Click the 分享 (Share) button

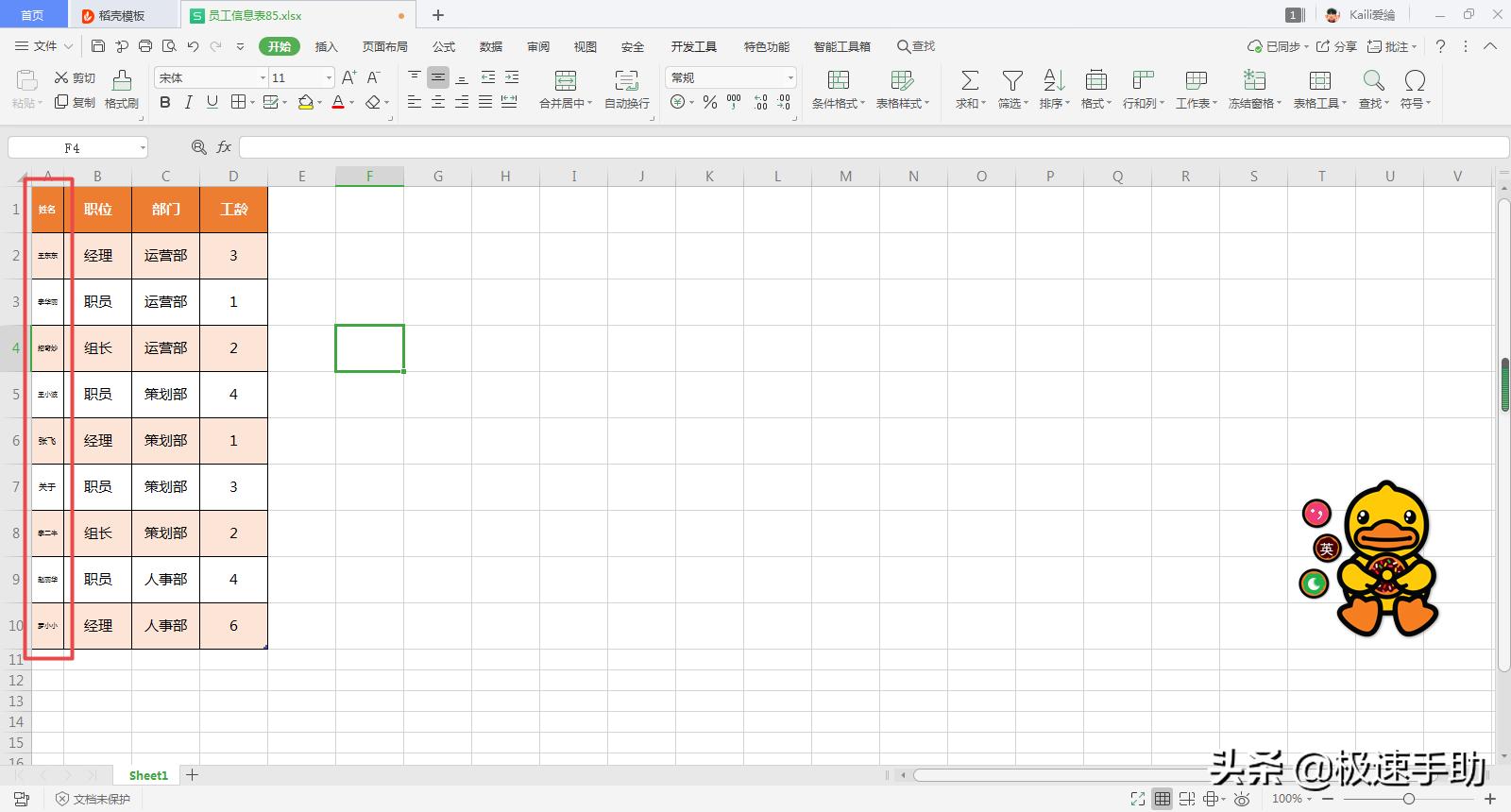pyautogui.click(x=1337, y=46)
